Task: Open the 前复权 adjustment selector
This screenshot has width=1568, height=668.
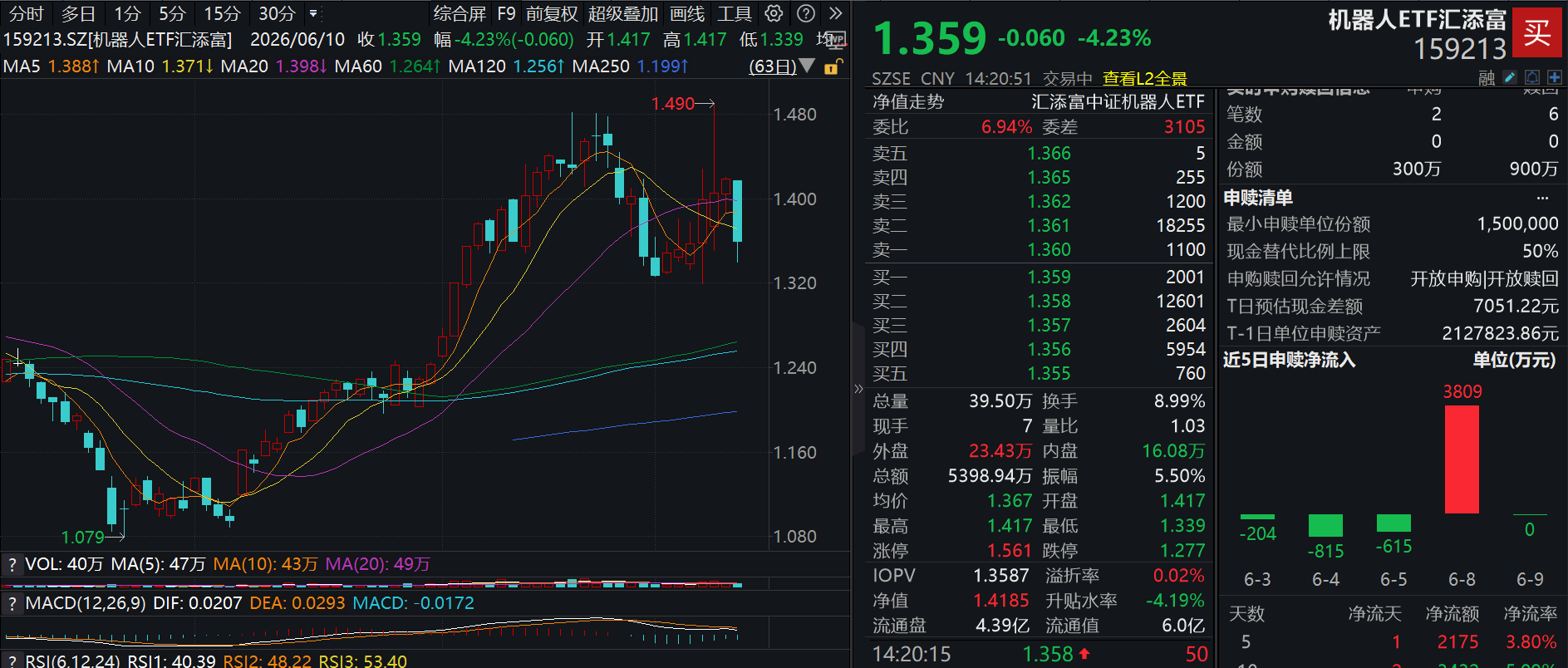Action: [552, 14]
